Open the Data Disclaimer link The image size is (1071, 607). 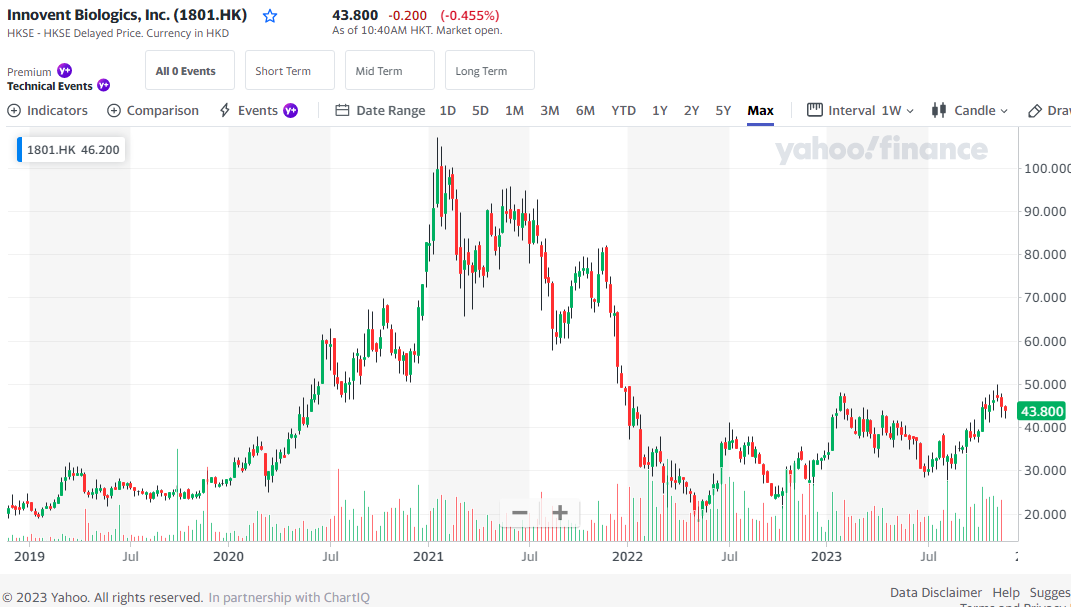[936, 593]
